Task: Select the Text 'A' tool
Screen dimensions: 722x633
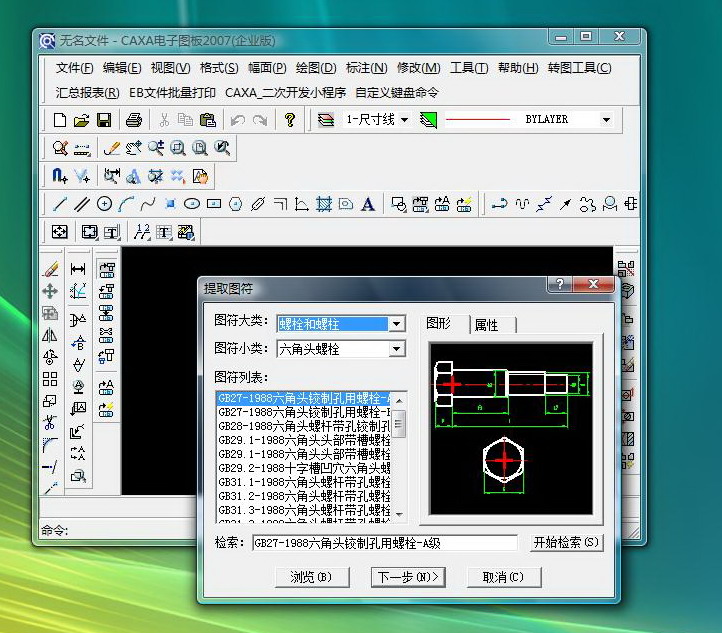Action: (x=367, y=203)
